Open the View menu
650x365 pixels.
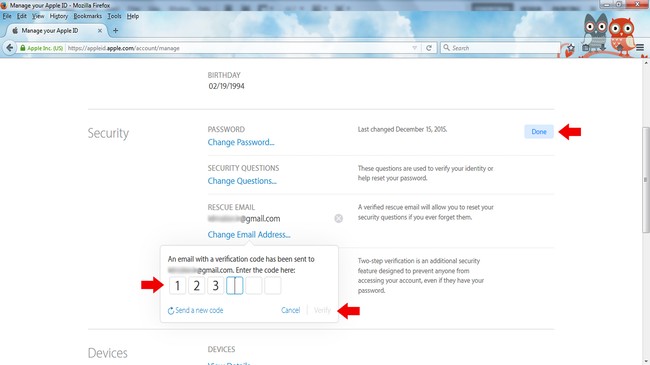coord(38,16)
